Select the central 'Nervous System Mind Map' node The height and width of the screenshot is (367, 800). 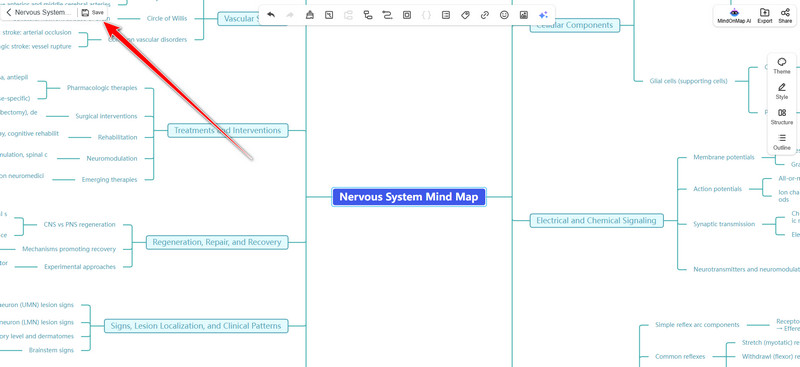click(x=409, y=197)
